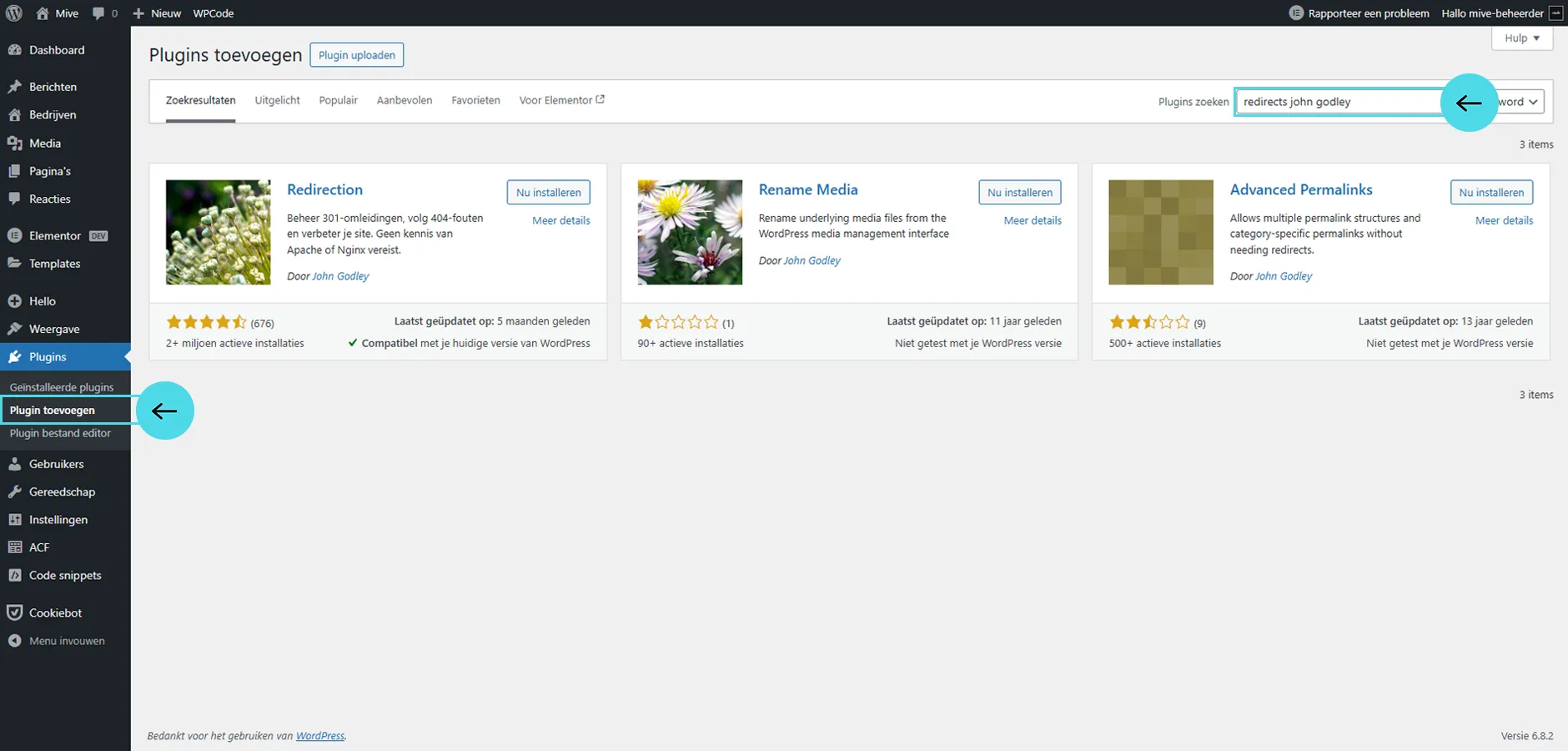Click the WordPress logo icon in admin bar
The height and width of the screenshot is (751, 1568).
(14, 13)
